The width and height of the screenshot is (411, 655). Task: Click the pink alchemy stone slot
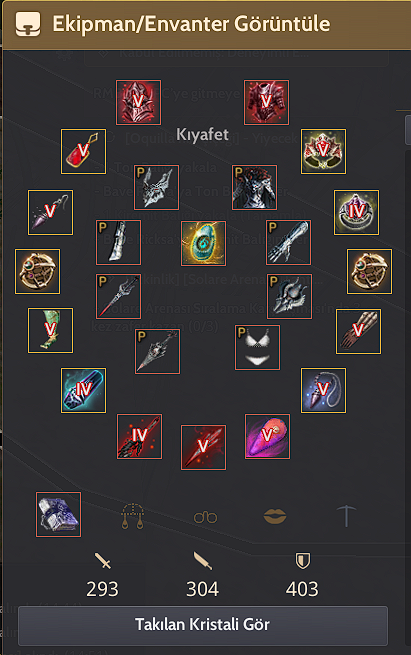267,437
